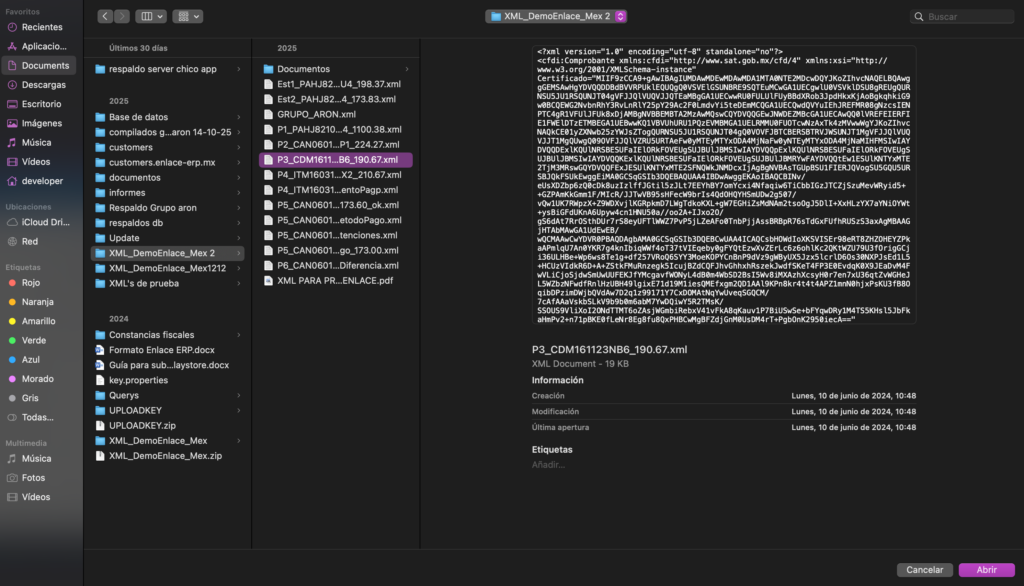The width and height of the screenshot is (1024, 586).
Task: Select the UPLOADKEY.zip file
Action: pyautogui.click(x=168, y=426)
